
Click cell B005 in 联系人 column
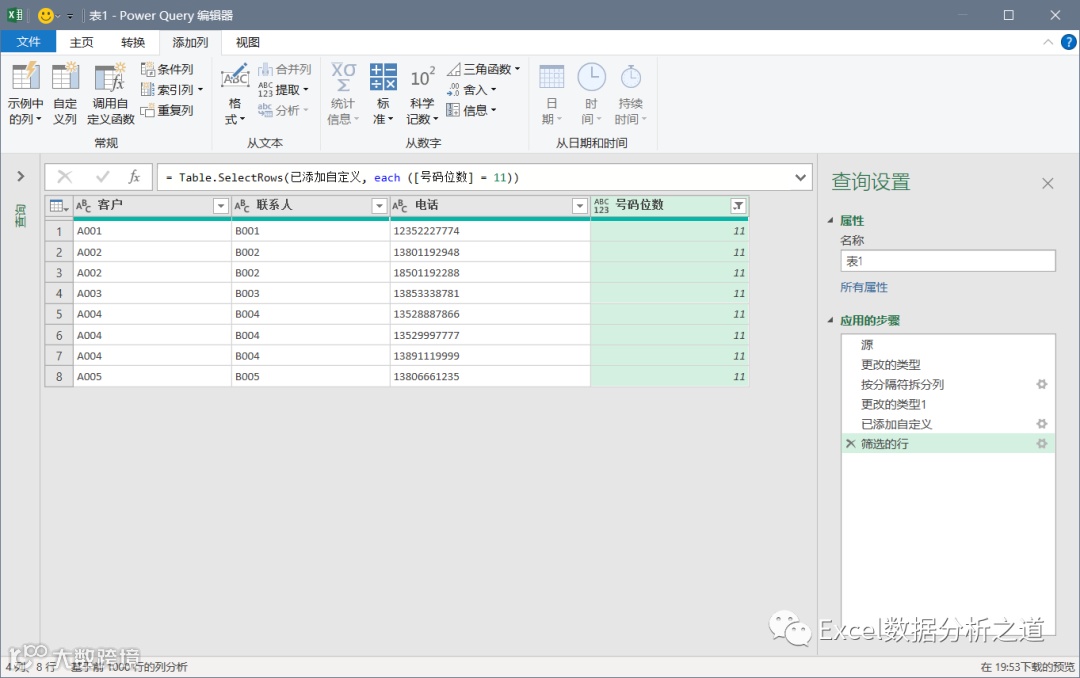(311, 376)
